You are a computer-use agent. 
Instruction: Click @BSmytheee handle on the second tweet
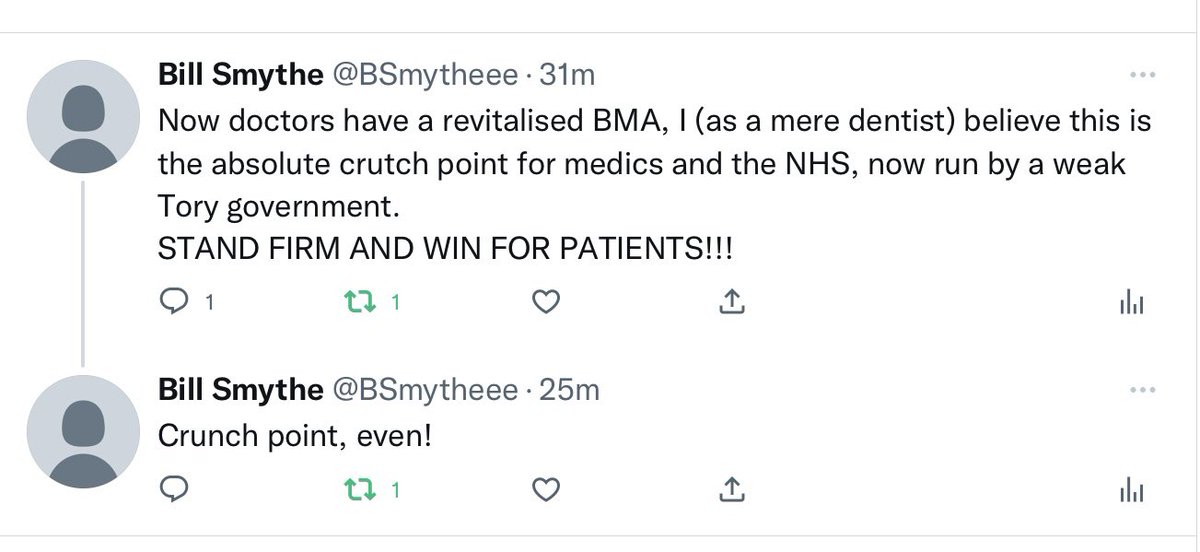(419, 389)
